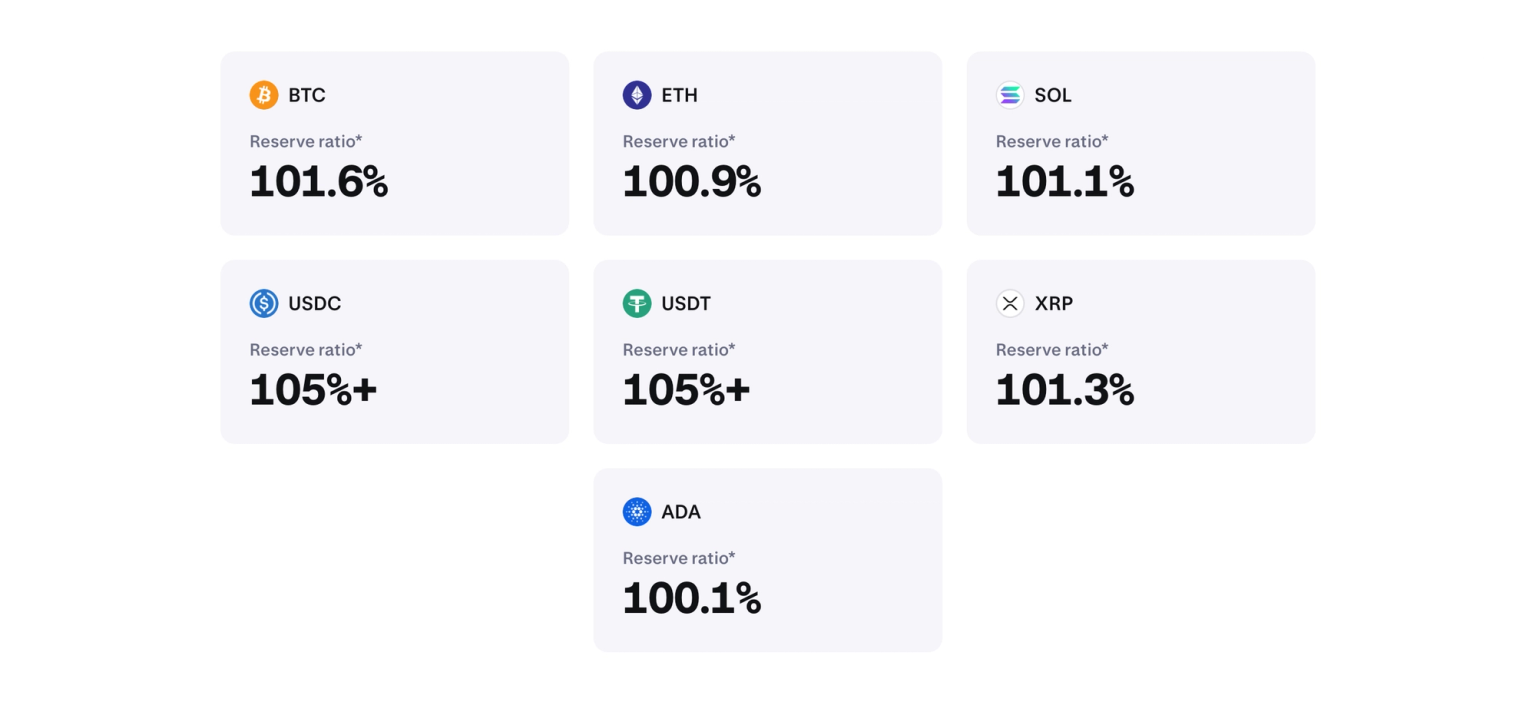Image resolution: width=1536 pixels, height=702 pixels.
Task: Click the 101.3% XRP reserve ratio value
Action: tap(1065, 390)
